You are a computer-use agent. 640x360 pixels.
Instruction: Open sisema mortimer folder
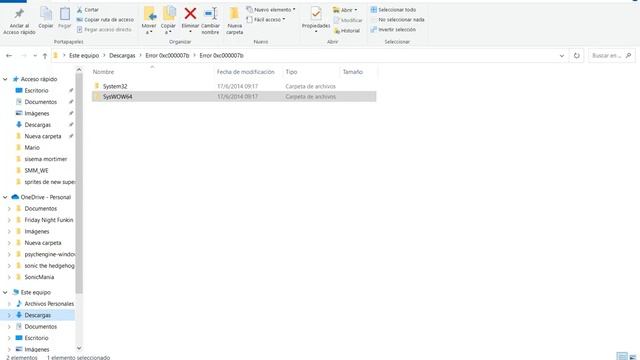point(46,159)
